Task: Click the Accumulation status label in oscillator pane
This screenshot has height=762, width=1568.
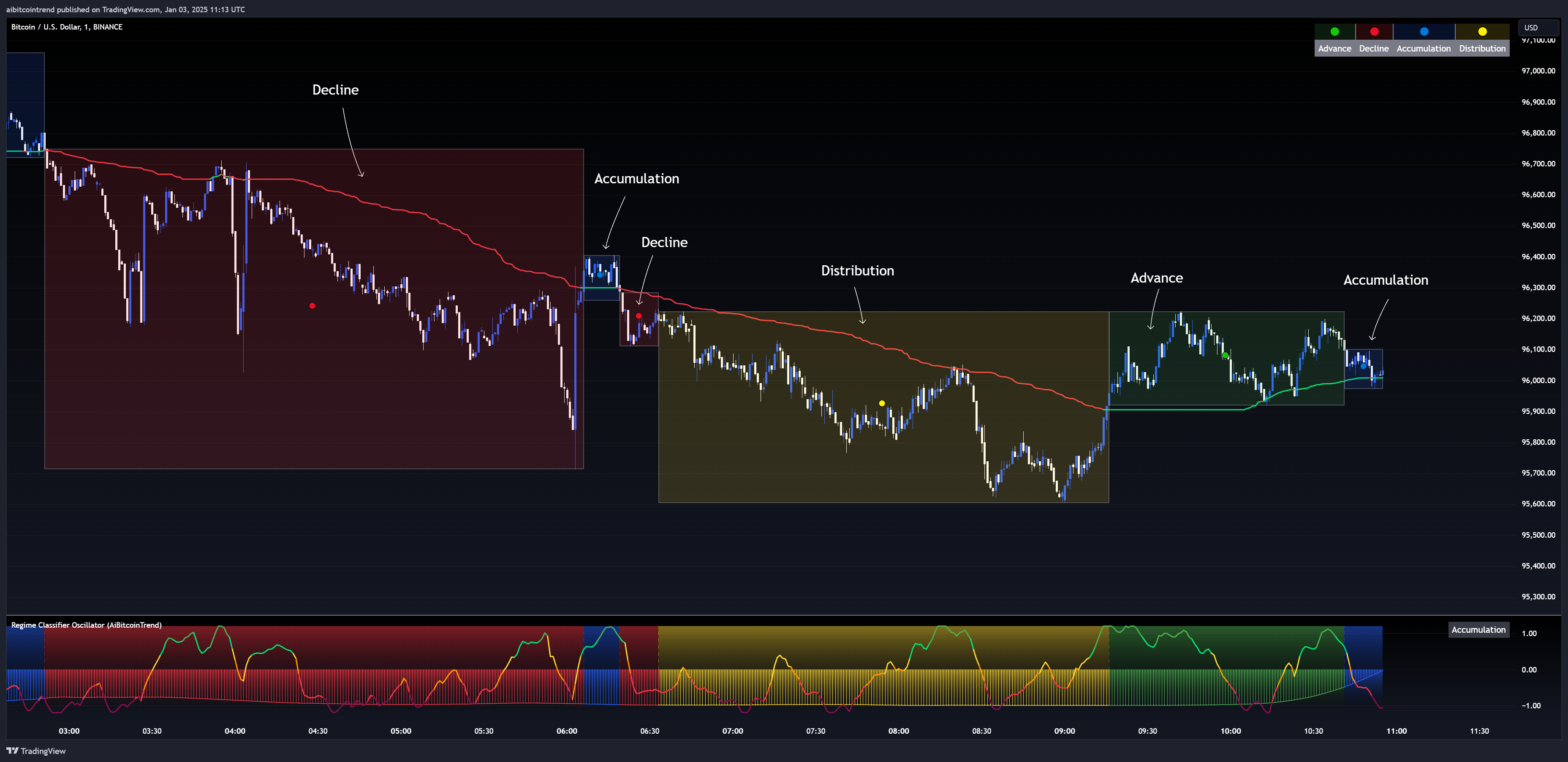Action: pos(1478,630)
